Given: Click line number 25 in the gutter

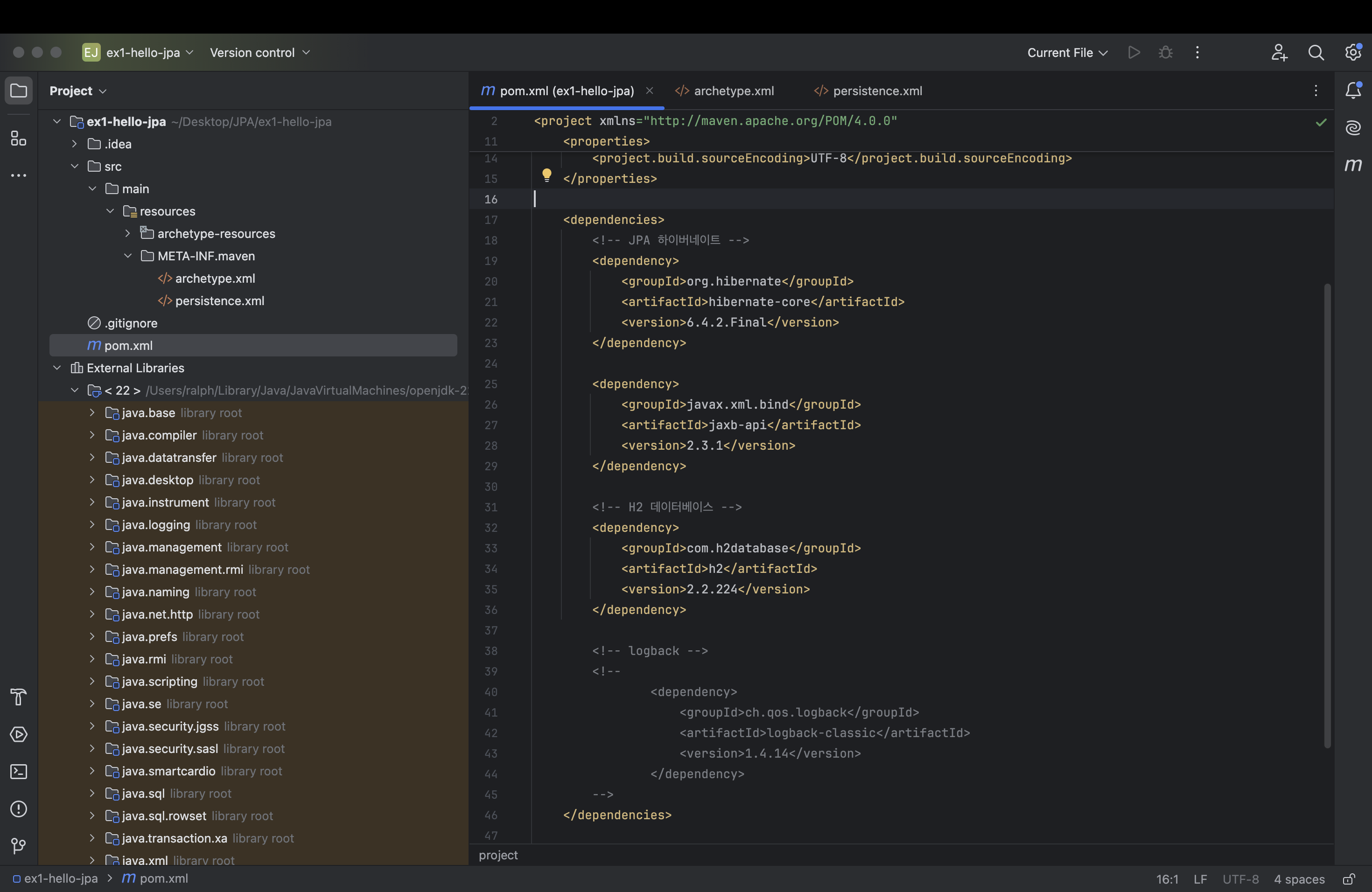Looking at the screenshot, I should pyautogui.click(x=490, y=384).
